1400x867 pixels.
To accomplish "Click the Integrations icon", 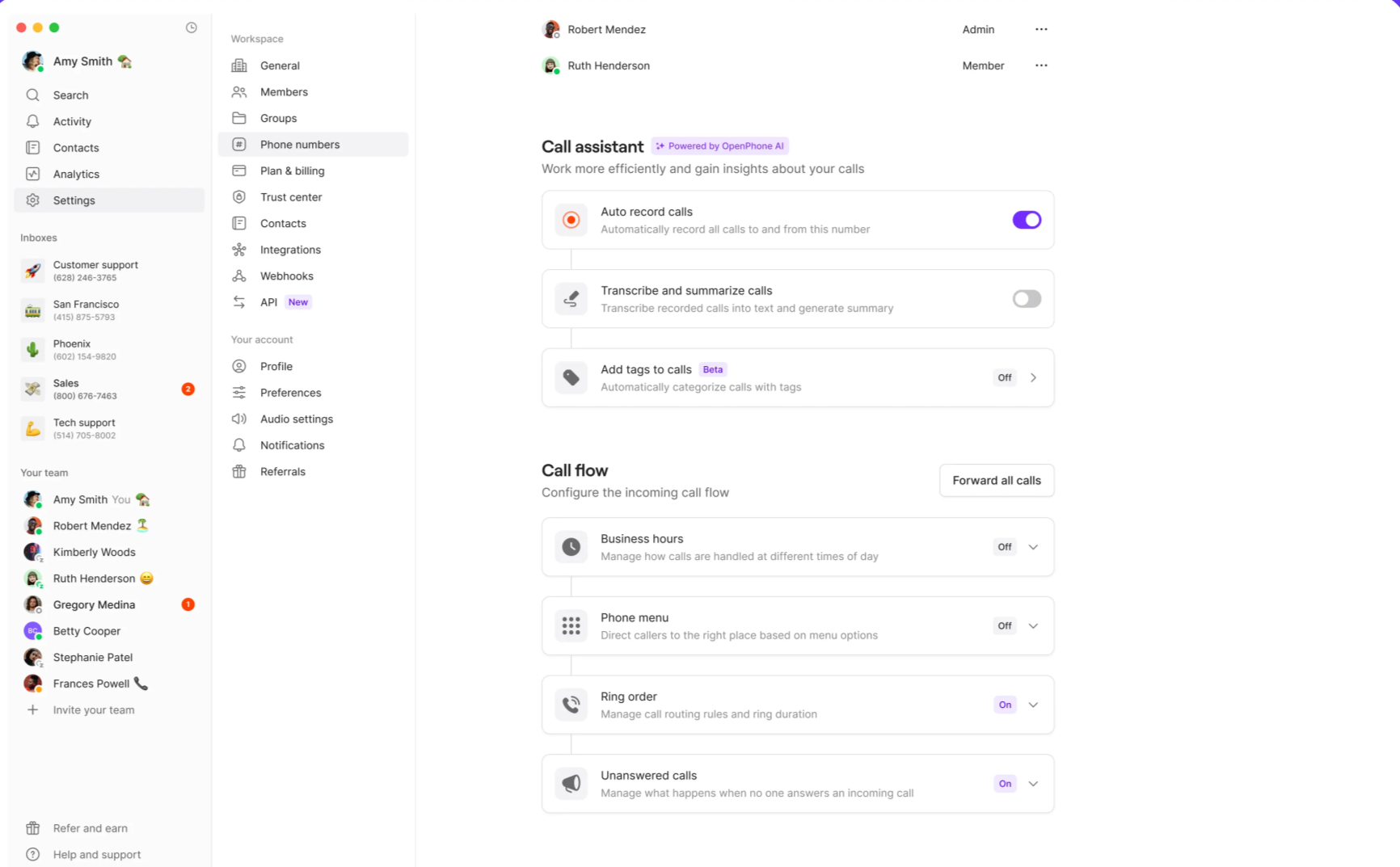I will (x=239, y=250).
